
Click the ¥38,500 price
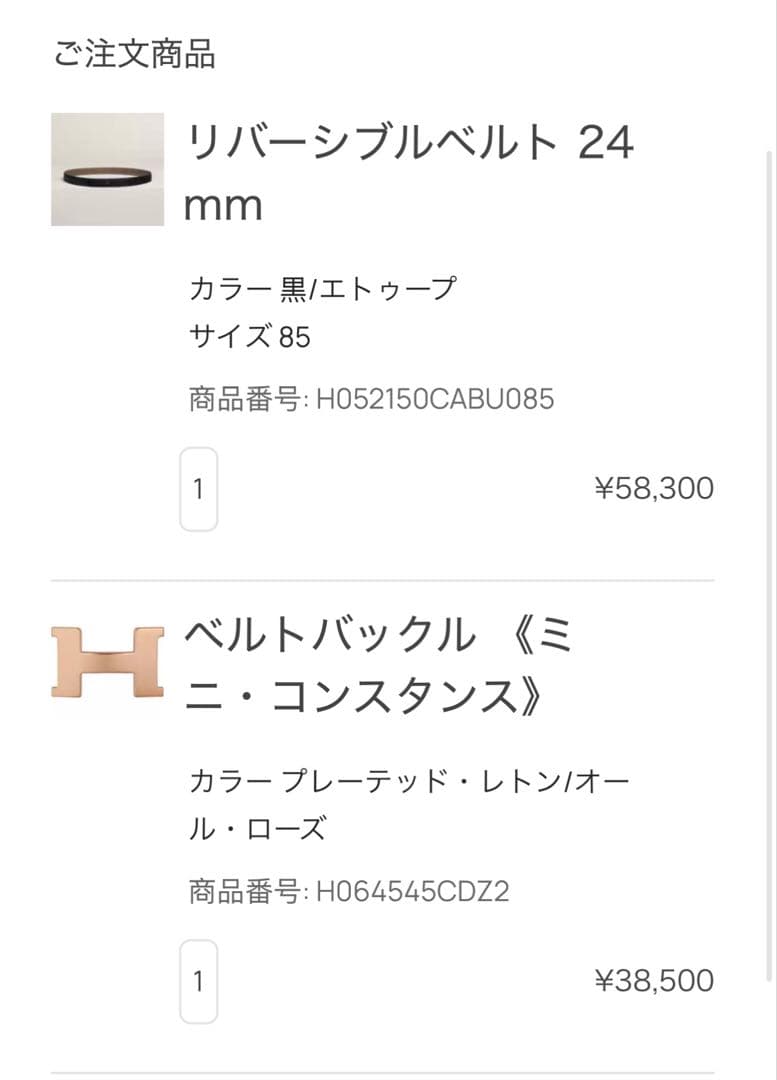point(654,981)
